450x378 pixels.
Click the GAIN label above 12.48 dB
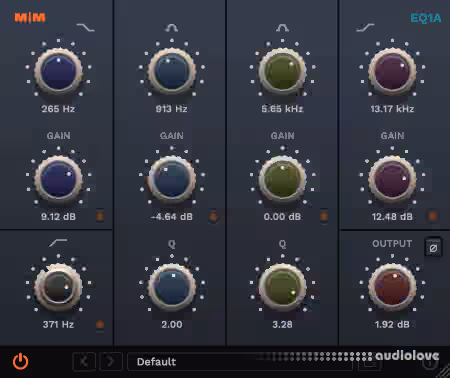click(392, 136)
